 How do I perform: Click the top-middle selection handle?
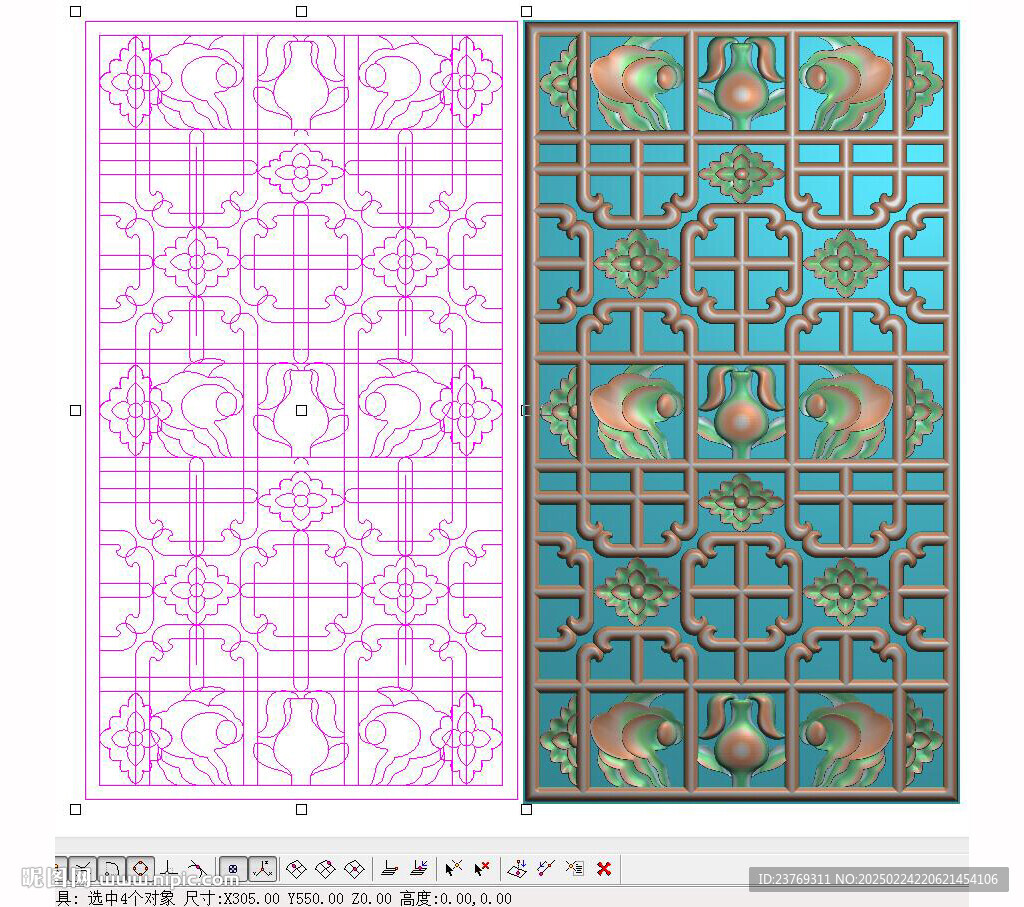pyautogui.click(x=301, y=11)
